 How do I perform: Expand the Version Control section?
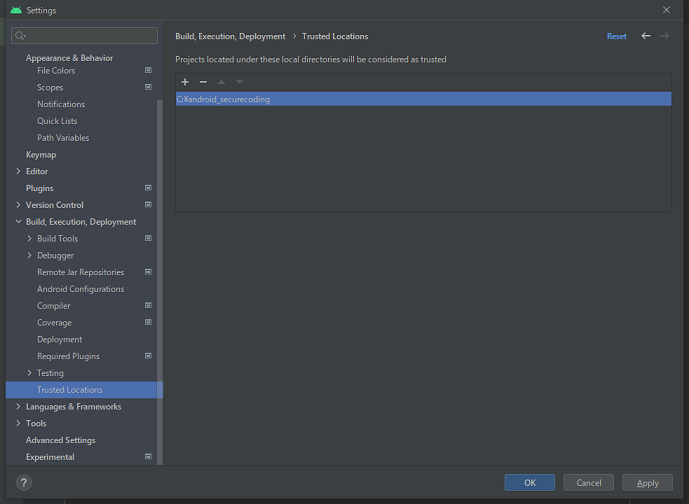(18, 205)
